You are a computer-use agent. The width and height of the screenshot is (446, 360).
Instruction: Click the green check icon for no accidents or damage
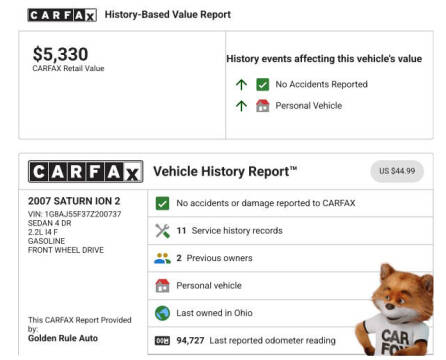pyautogui.click(x=162, y=203)
